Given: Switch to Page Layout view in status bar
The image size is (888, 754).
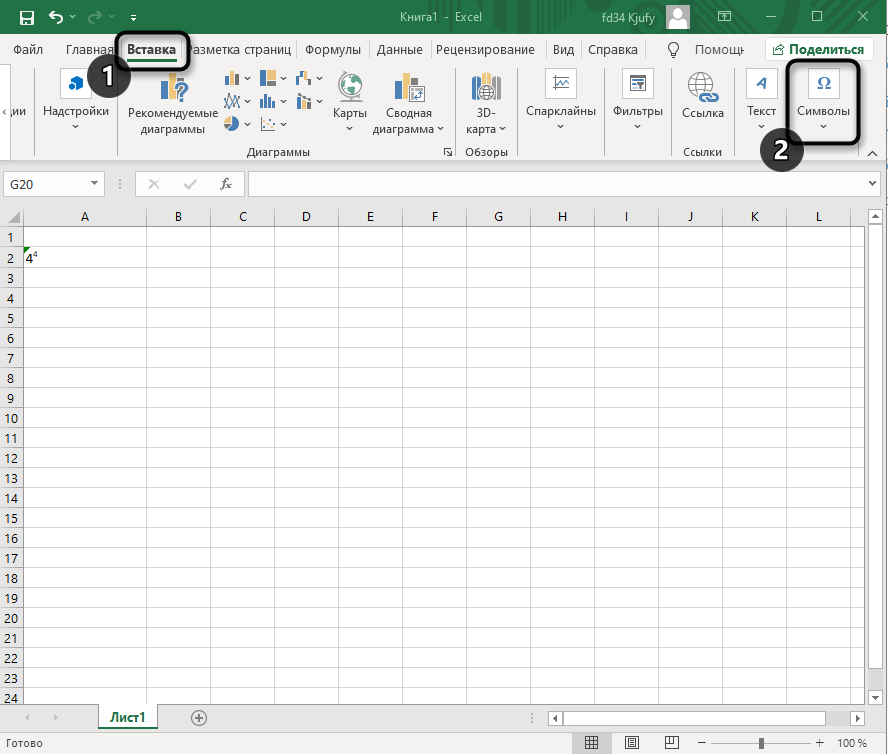Looking at the screenshot, I should (x=633, y=743).
